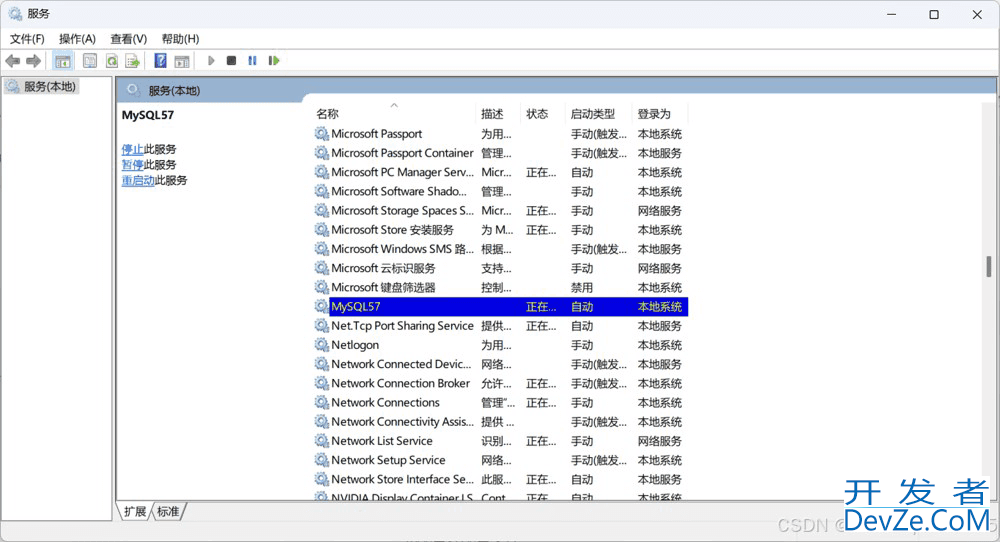The width and height of the screenshot is (1000, 542).
Task: Click the gear icon of MySQL57 row
Action: point(321,307)
